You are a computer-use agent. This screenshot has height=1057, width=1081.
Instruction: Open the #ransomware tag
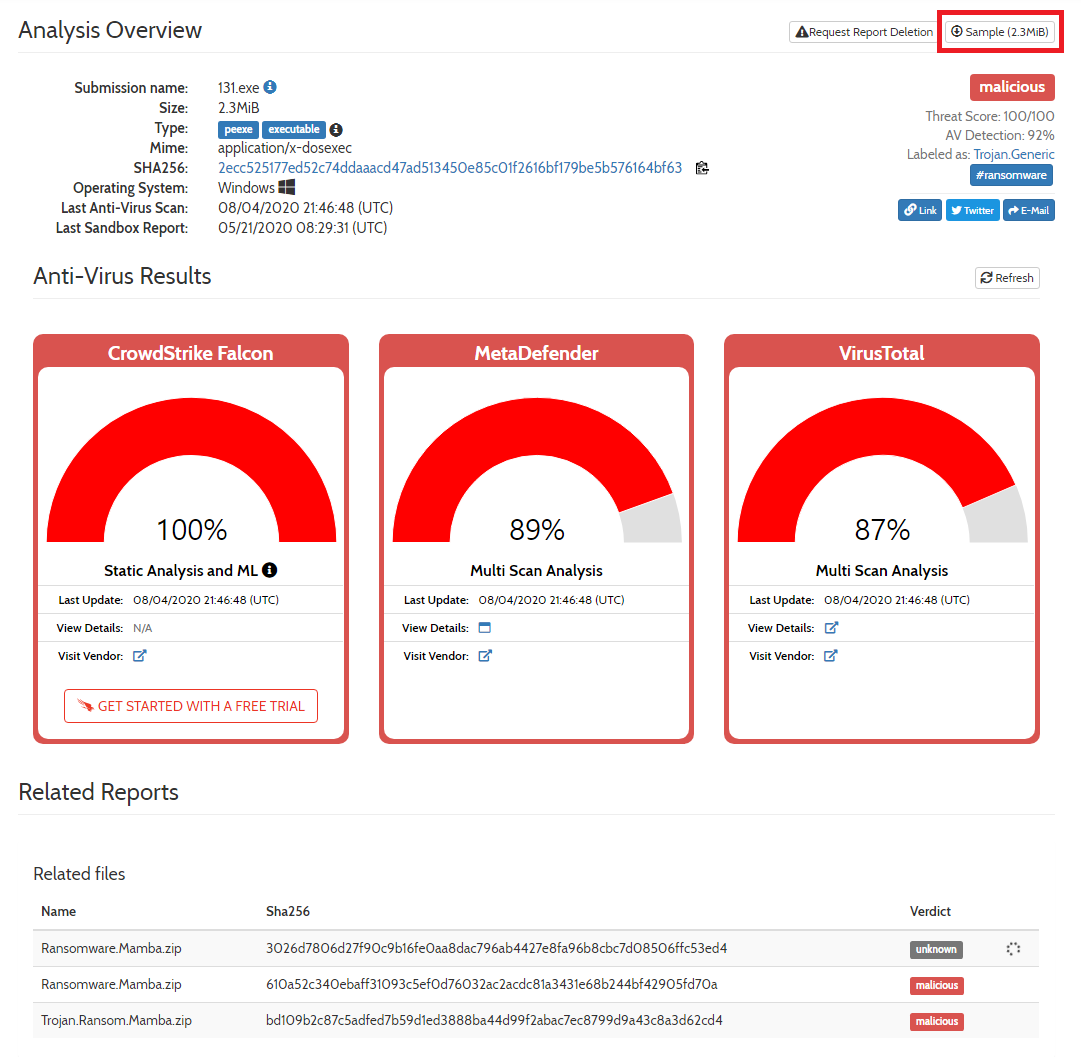(x=1011, y=175)
